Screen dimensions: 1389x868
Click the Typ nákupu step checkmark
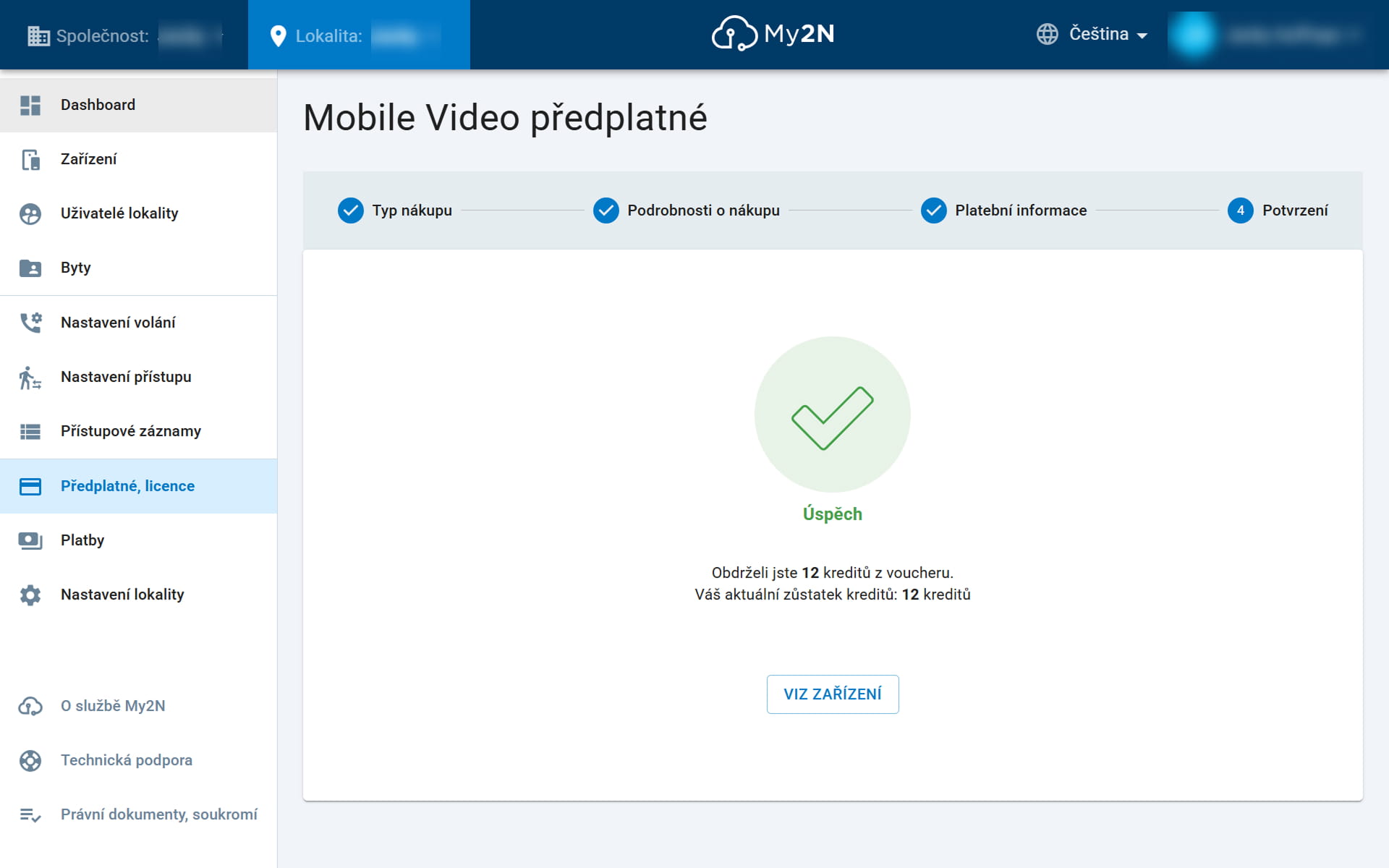pos(351,210)
